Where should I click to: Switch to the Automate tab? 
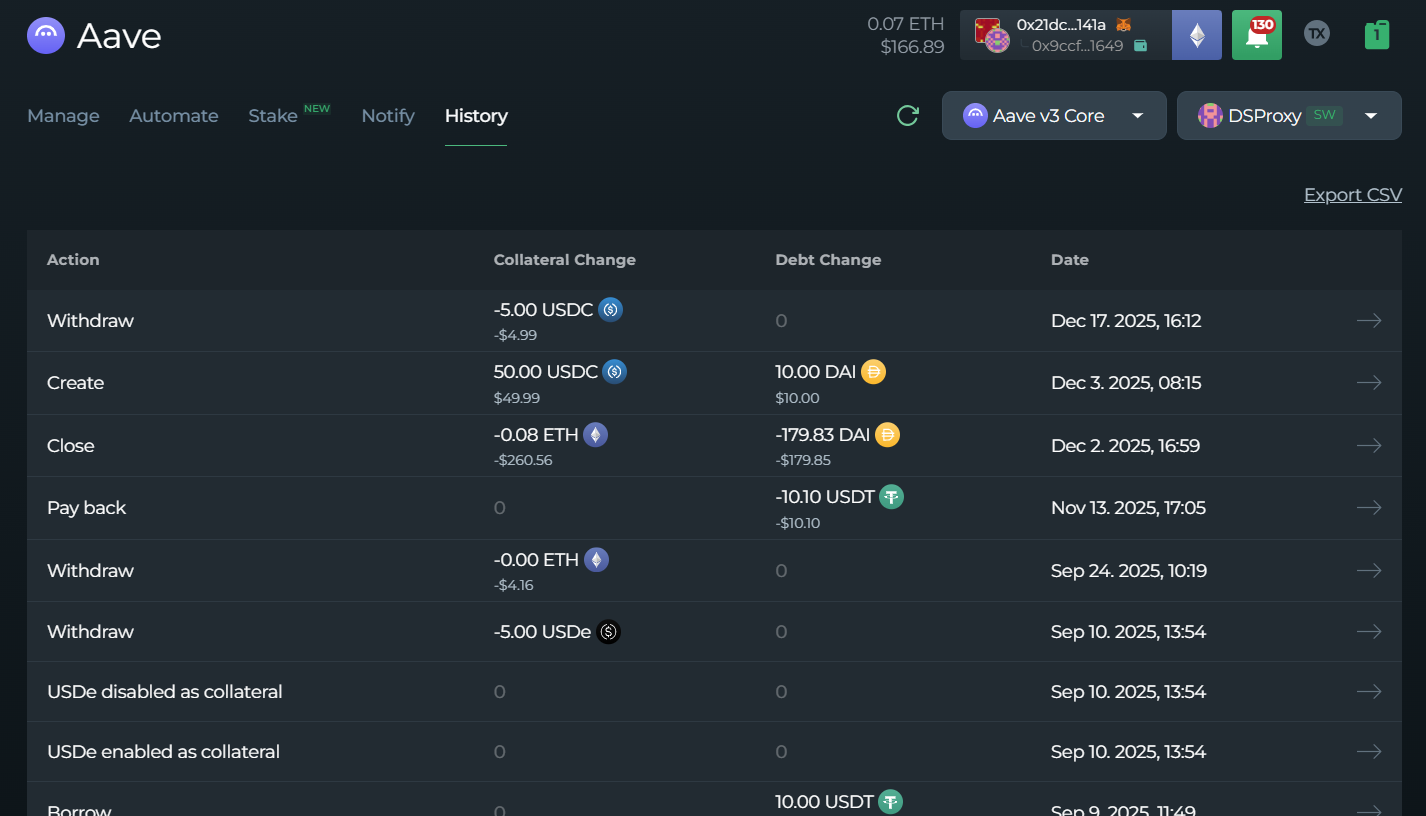(x=173, y=116)
